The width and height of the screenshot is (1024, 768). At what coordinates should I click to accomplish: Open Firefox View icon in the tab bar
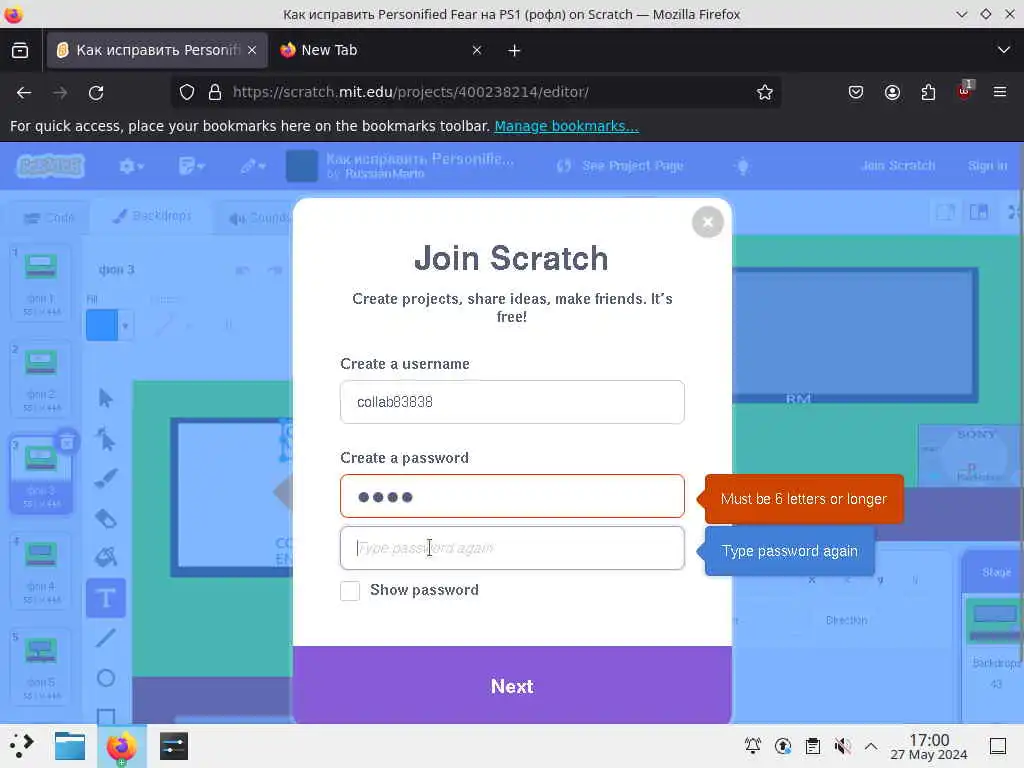click(x=20, y=50)
